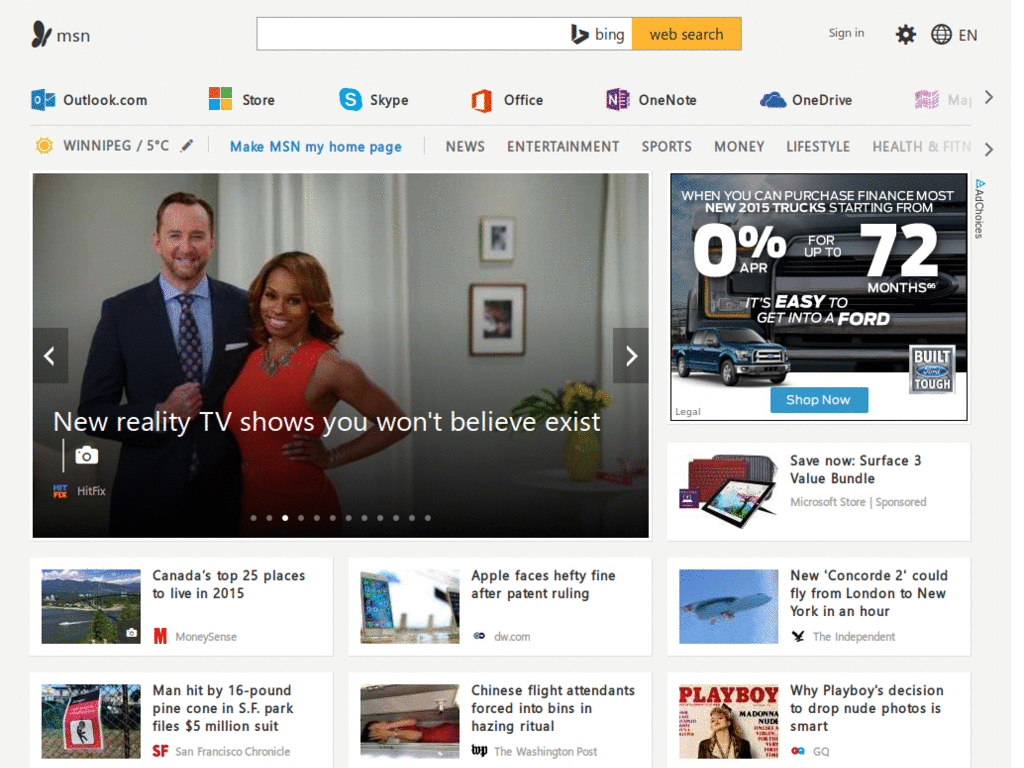The width and height of the screenshot is (1024, 768).
Task: Open the NEWS section
Action: pyautogui.click(x=465, y=146)
